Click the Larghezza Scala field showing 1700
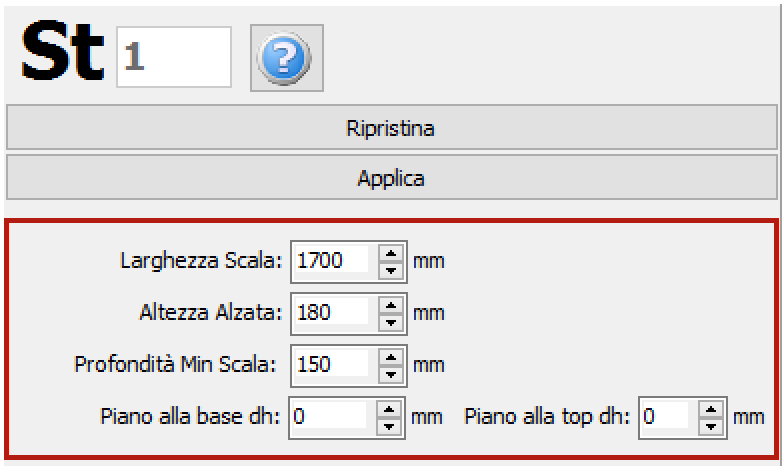The image size is (782, 466). (x=334, y=262)
